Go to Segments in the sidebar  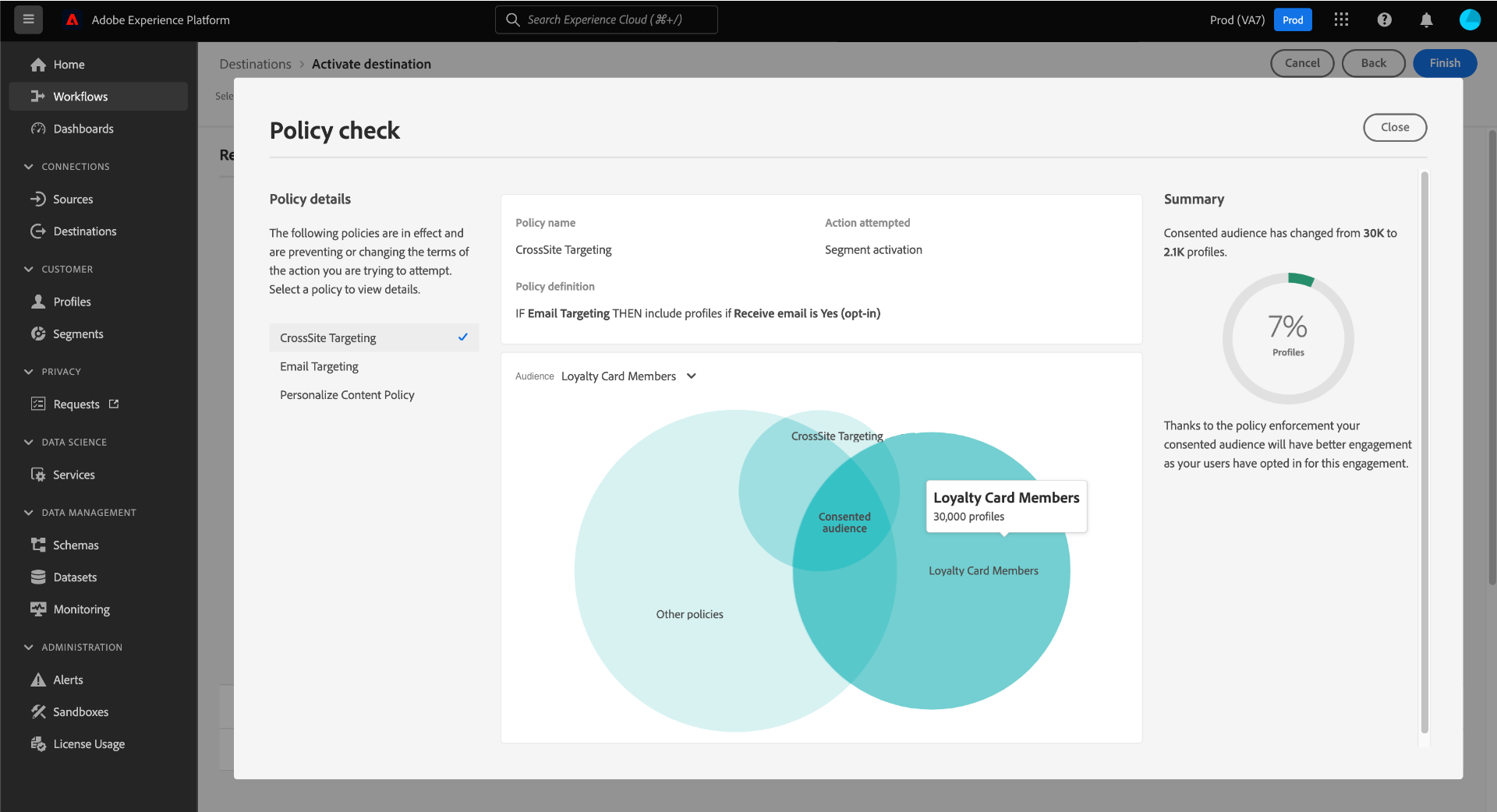tap(98, 334)
